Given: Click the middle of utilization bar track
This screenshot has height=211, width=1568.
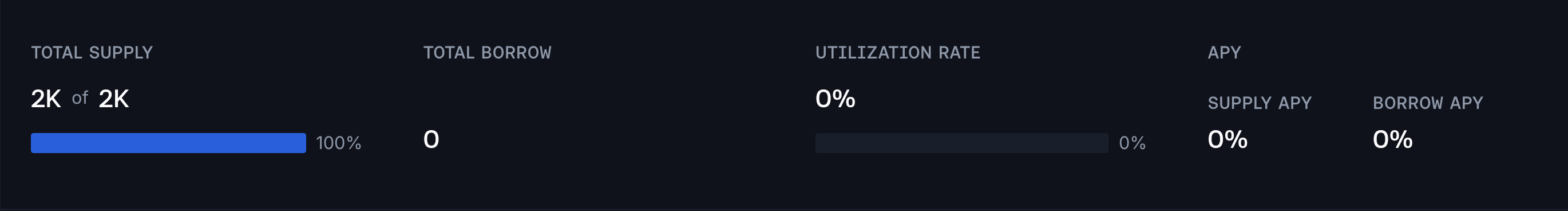Looking at the screenshot, I should (x=962, y=143).
